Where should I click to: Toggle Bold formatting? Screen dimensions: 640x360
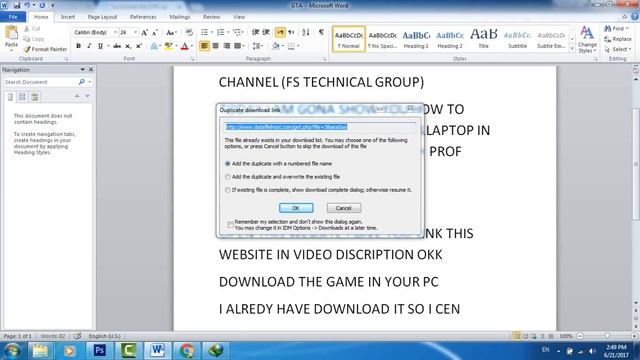click(x=78, y=46)
